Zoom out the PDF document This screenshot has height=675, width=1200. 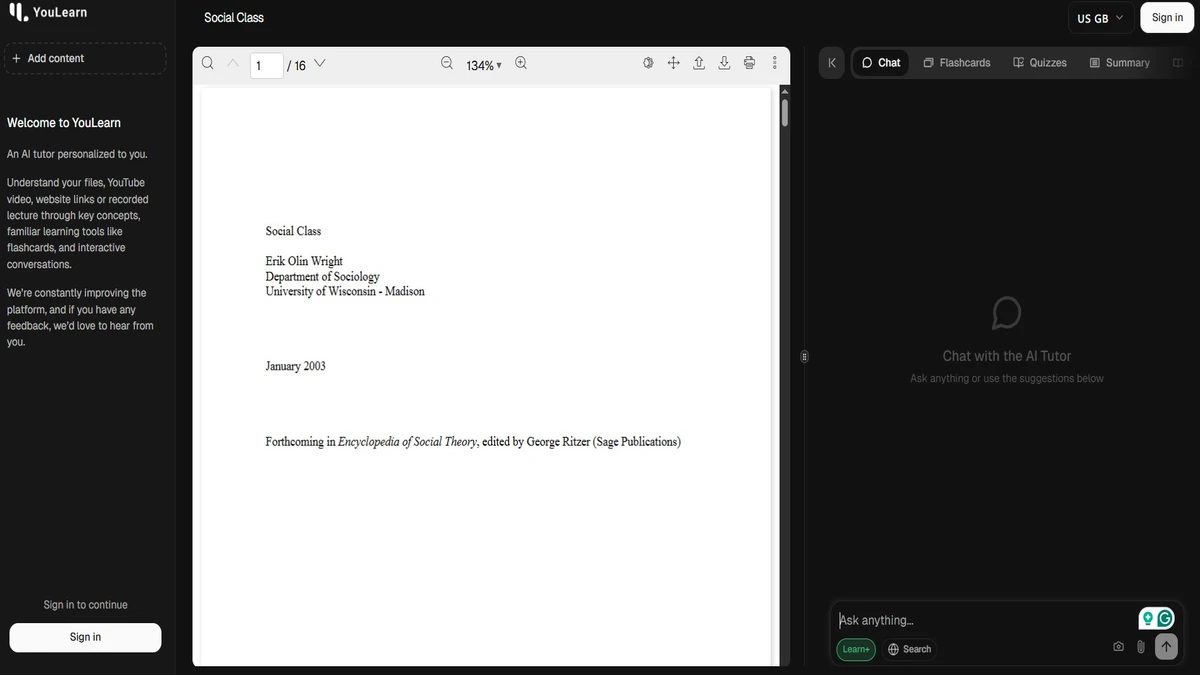click(x=447, y=63)
